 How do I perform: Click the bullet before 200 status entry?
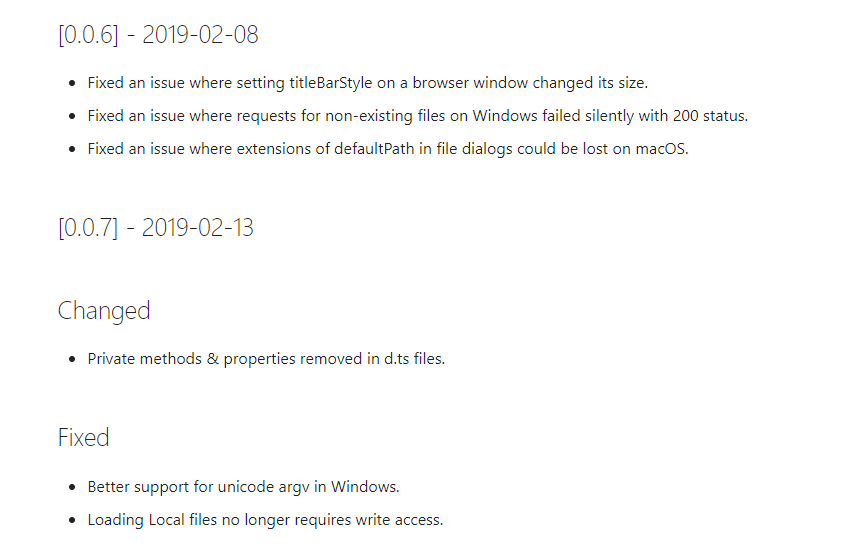click(x=72, y=117)
